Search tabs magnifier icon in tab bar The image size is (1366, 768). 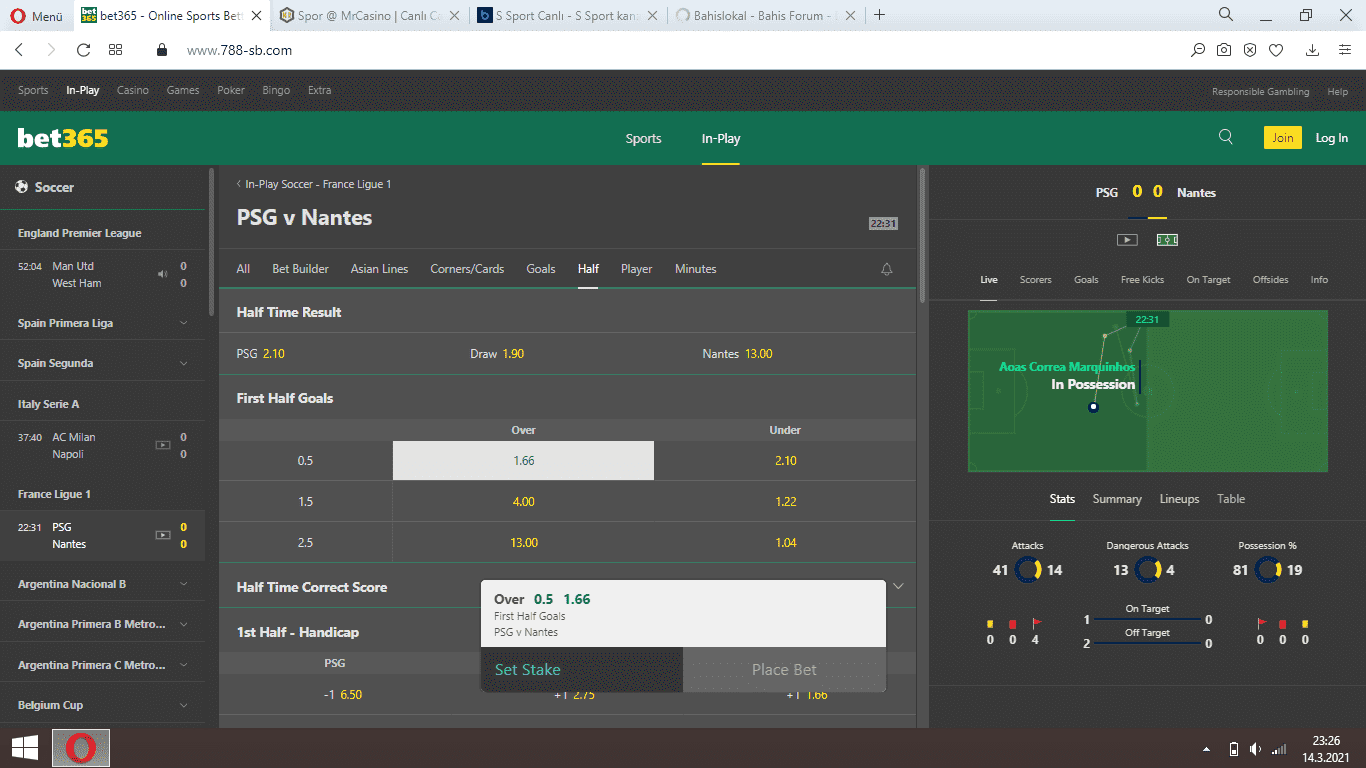[x=1226, y=15]
